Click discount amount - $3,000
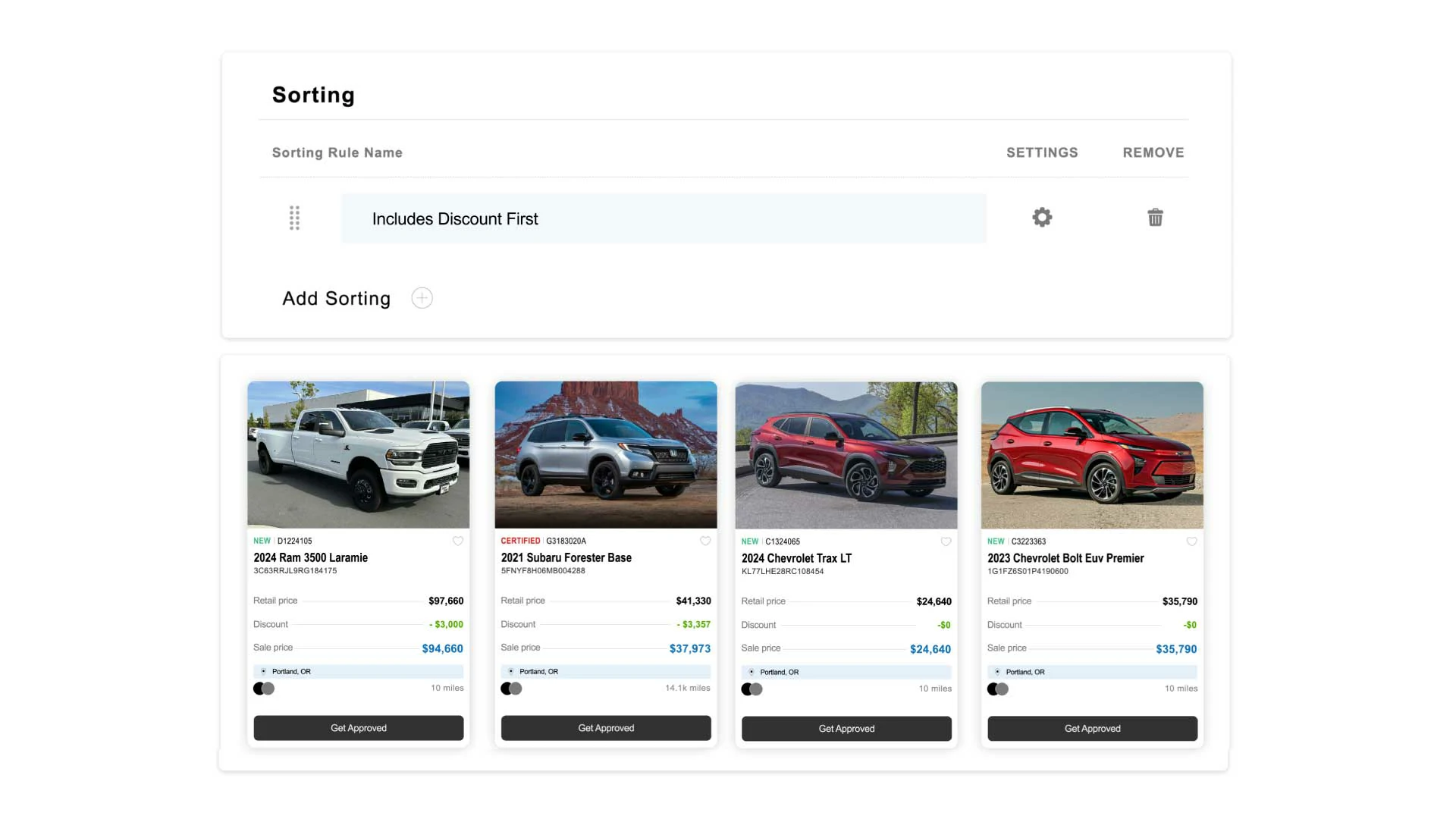This screenshot has height=819, width=1456. [x=446, y=625]
